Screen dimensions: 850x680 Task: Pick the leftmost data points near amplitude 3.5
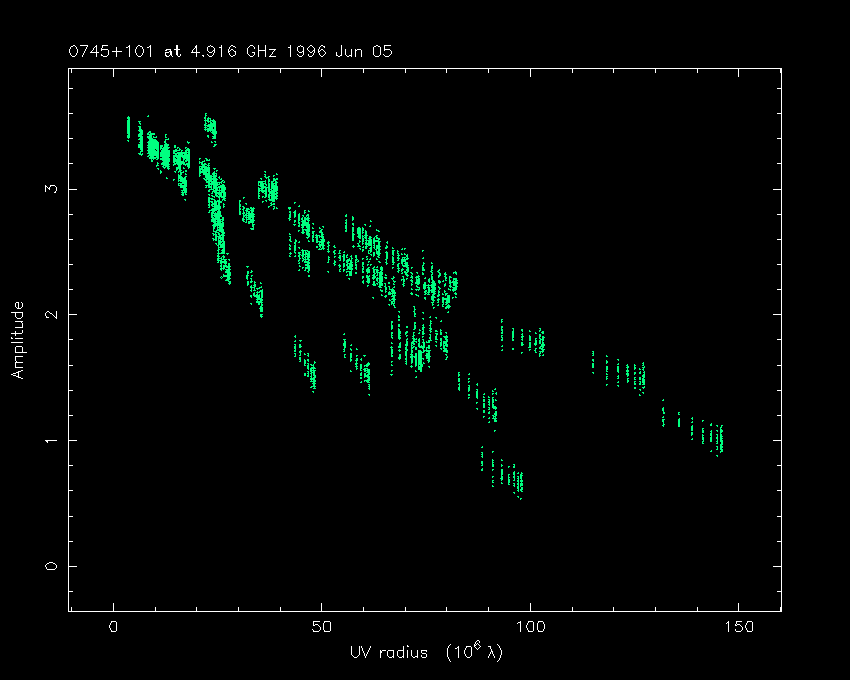128,128
